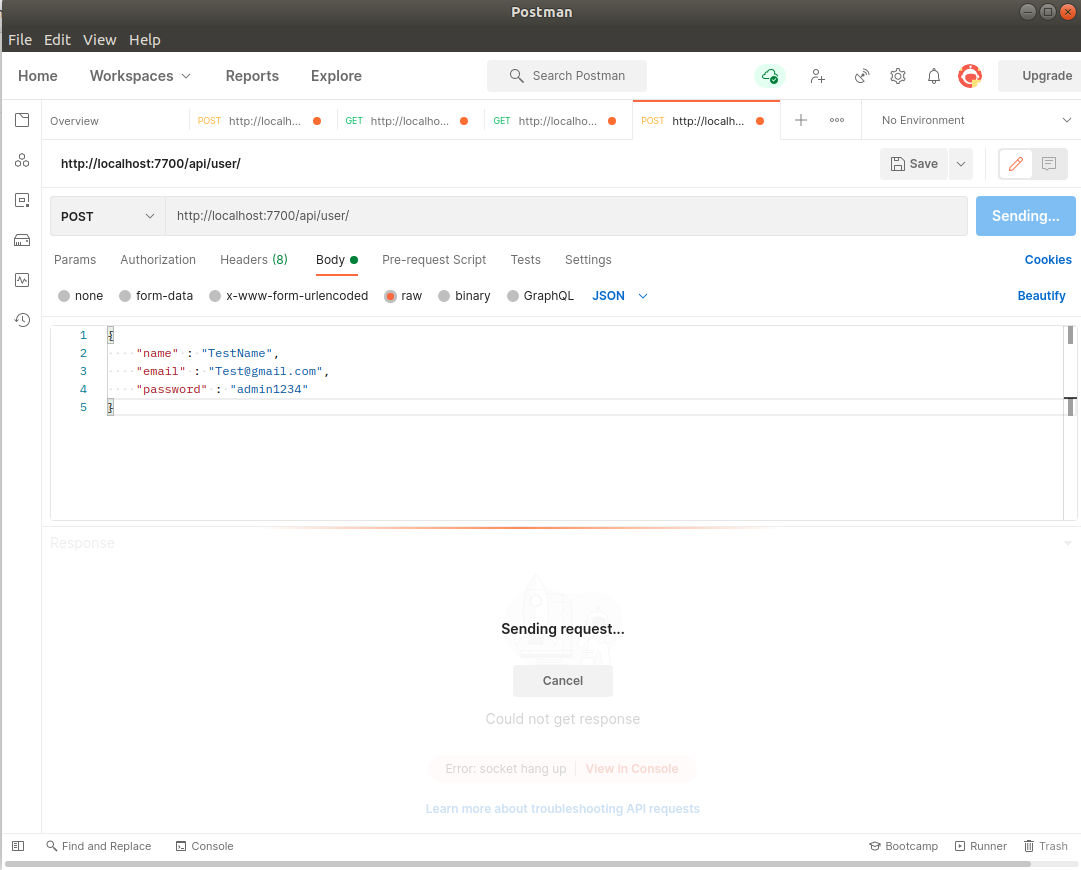1081x870 pixels.
Task: Open Bootcamp from status bar
Action: [x=904, y=846]
